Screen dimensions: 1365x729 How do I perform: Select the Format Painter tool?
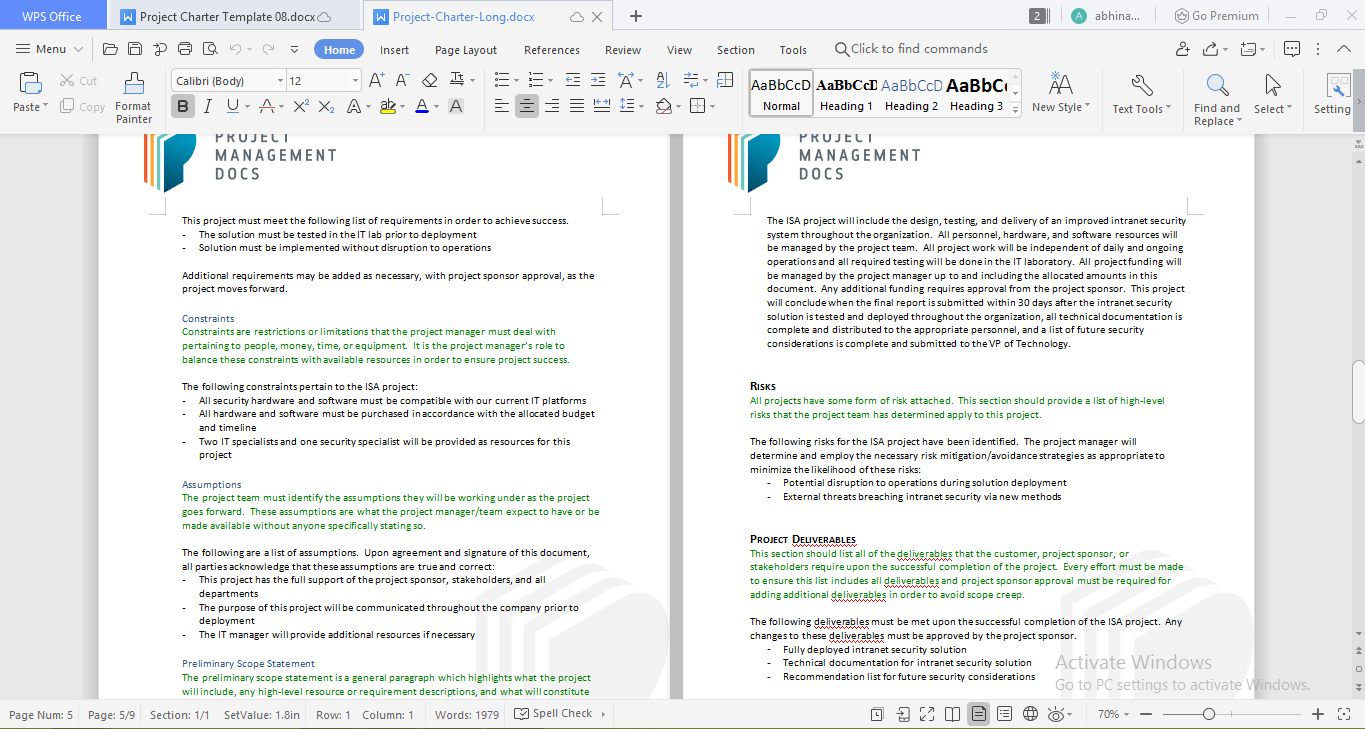[133, 98]
